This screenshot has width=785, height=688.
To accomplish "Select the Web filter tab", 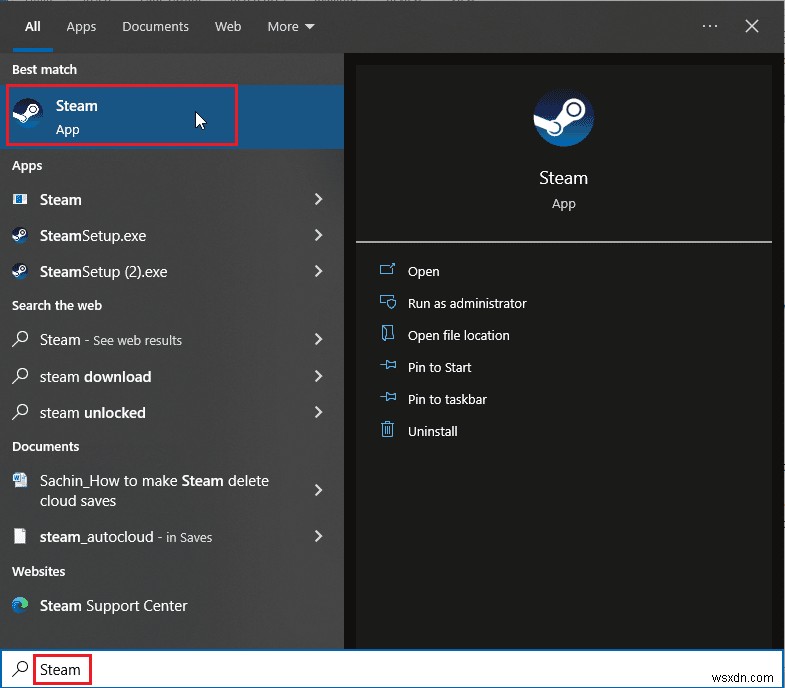I will (x=228, y=27).
